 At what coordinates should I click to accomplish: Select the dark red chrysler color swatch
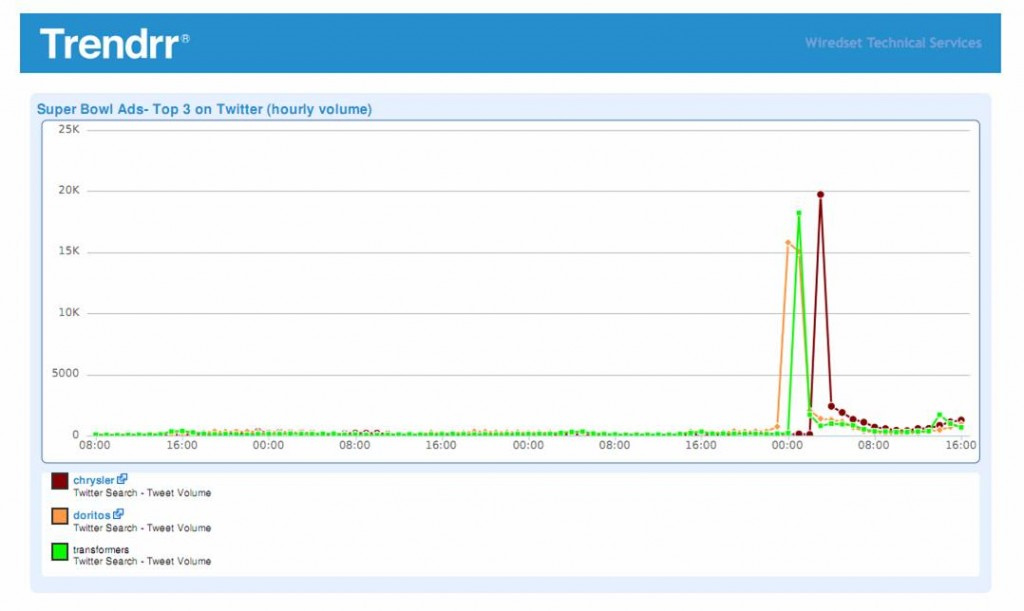coord(60,482)
